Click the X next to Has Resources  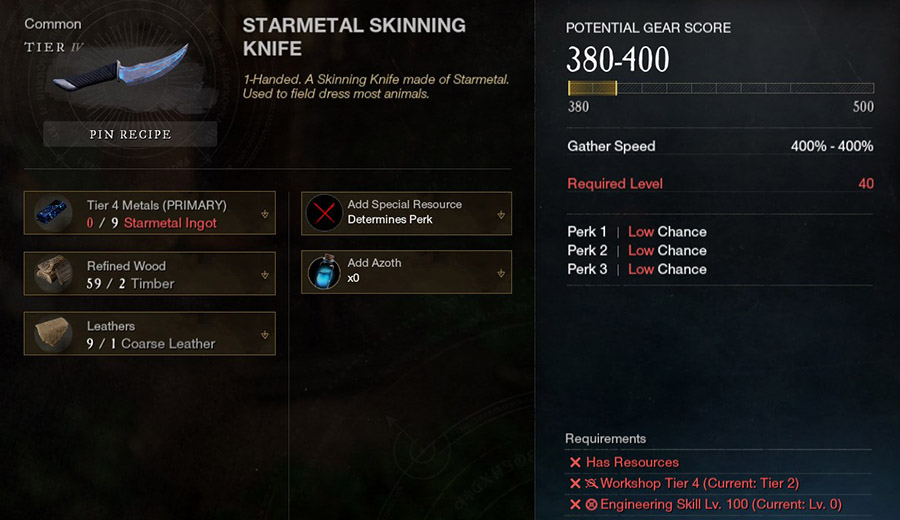[575, 462]
